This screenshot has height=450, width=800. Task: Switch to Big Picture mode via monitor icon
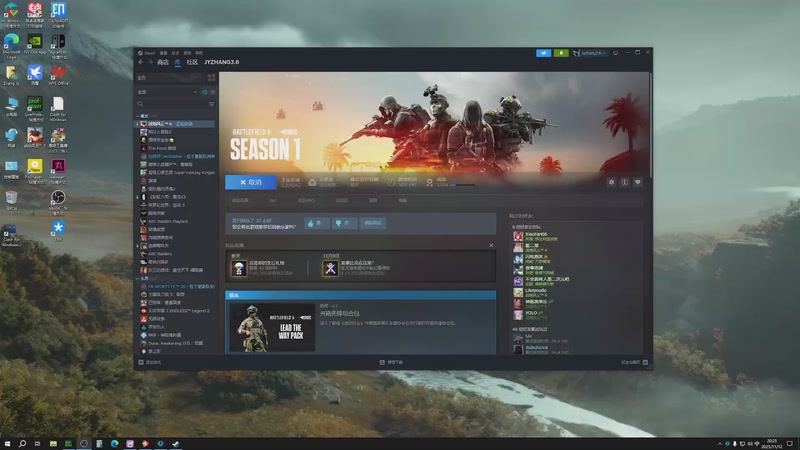(615, 53)
